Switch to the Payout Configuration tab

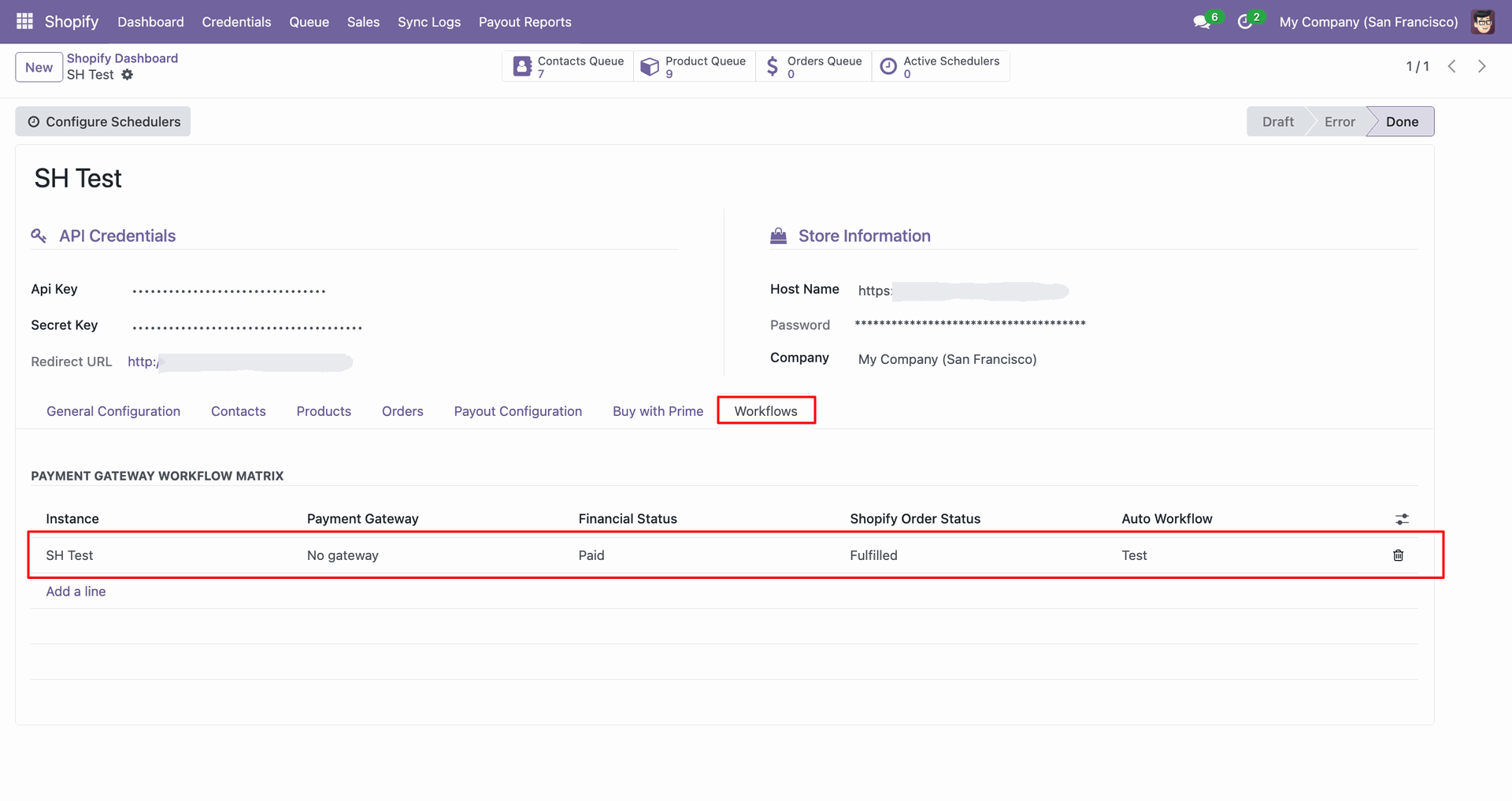[x=518, y=411]
